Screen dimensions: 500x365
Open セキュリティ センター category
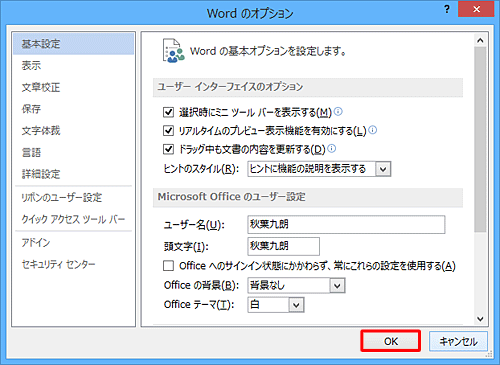pyautogui.click(x=74, y=264)
